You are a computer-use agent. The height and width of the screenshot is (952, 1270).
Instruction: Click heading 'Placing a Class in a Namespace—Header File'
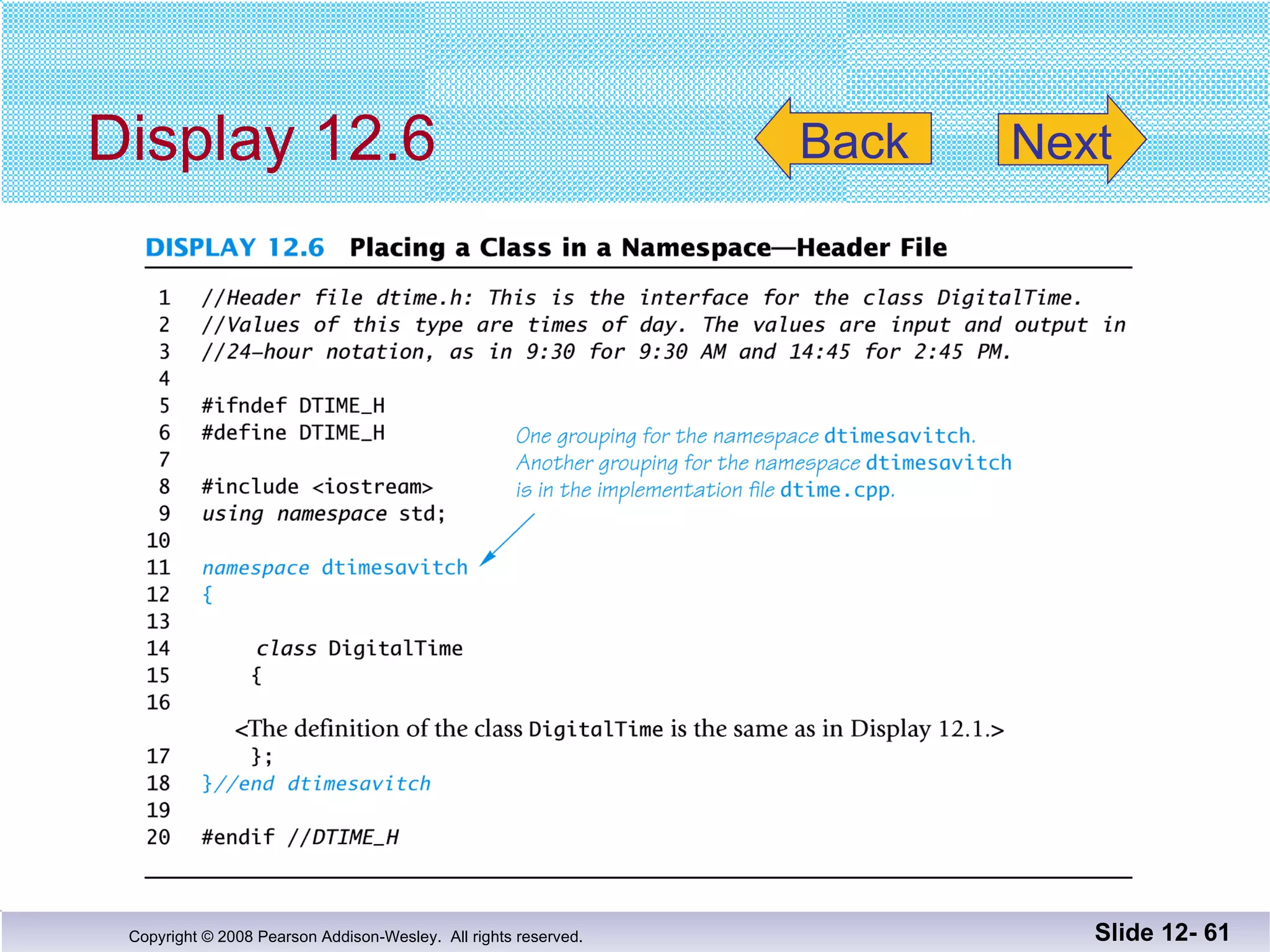point(648,248)
